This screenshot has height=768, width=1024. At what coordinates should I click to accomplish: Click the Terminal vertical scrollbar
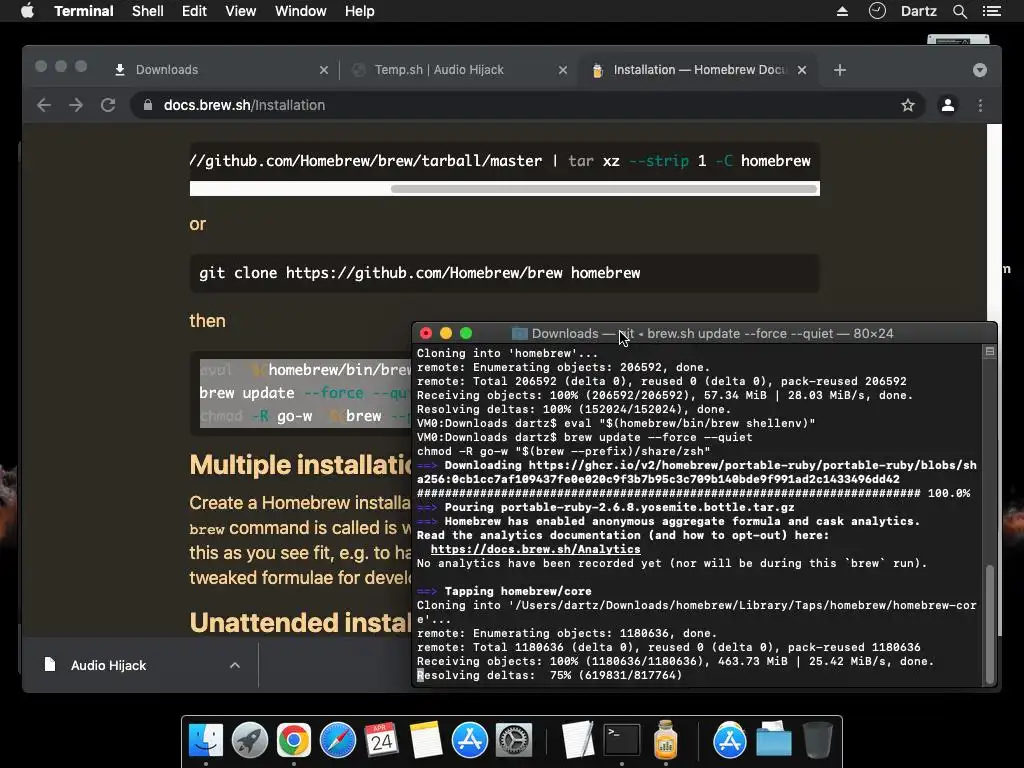pos(990,624)
